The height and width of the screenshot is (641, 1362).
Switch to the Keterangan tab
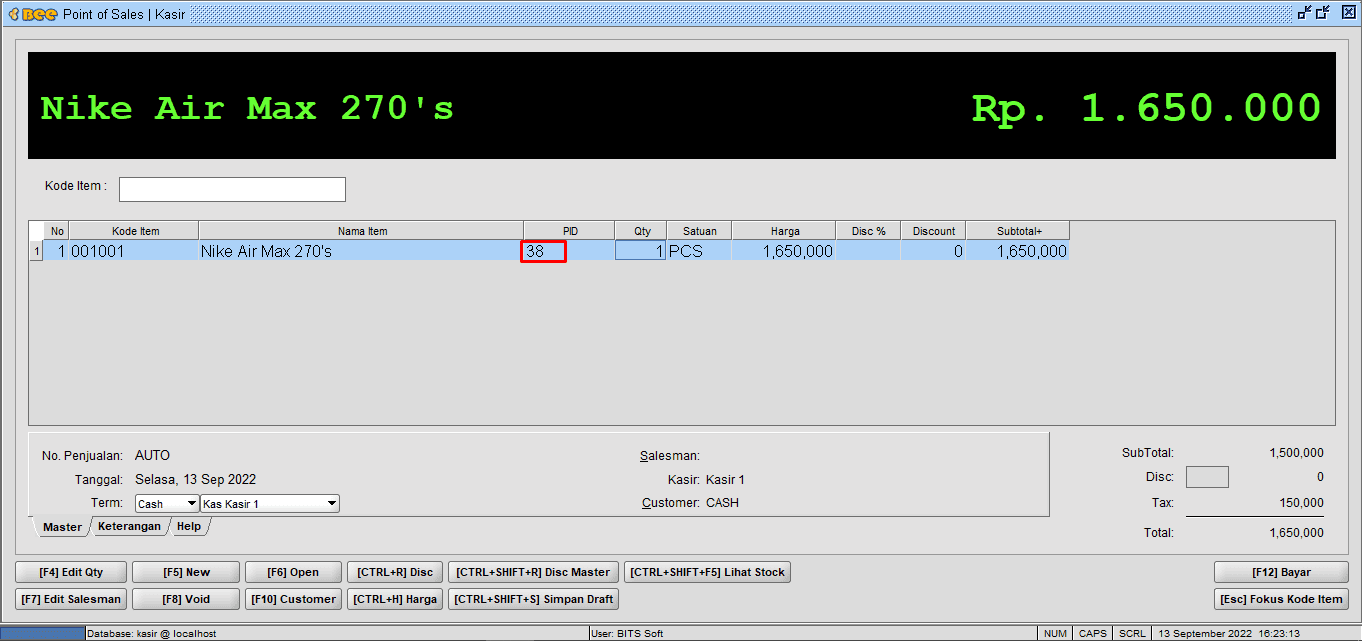pos(129,526)
